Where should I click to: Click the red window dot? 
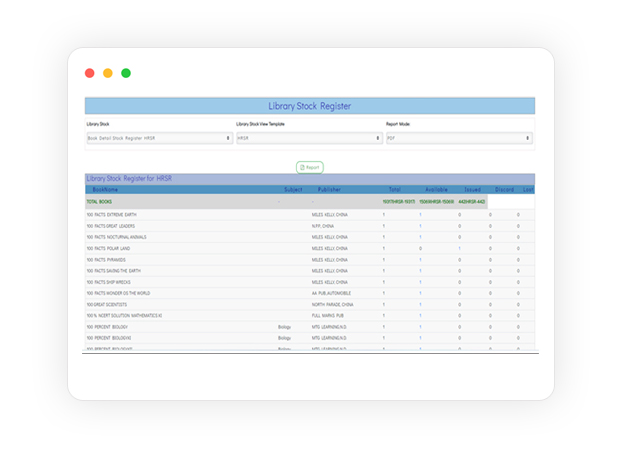tap(90, 73)
